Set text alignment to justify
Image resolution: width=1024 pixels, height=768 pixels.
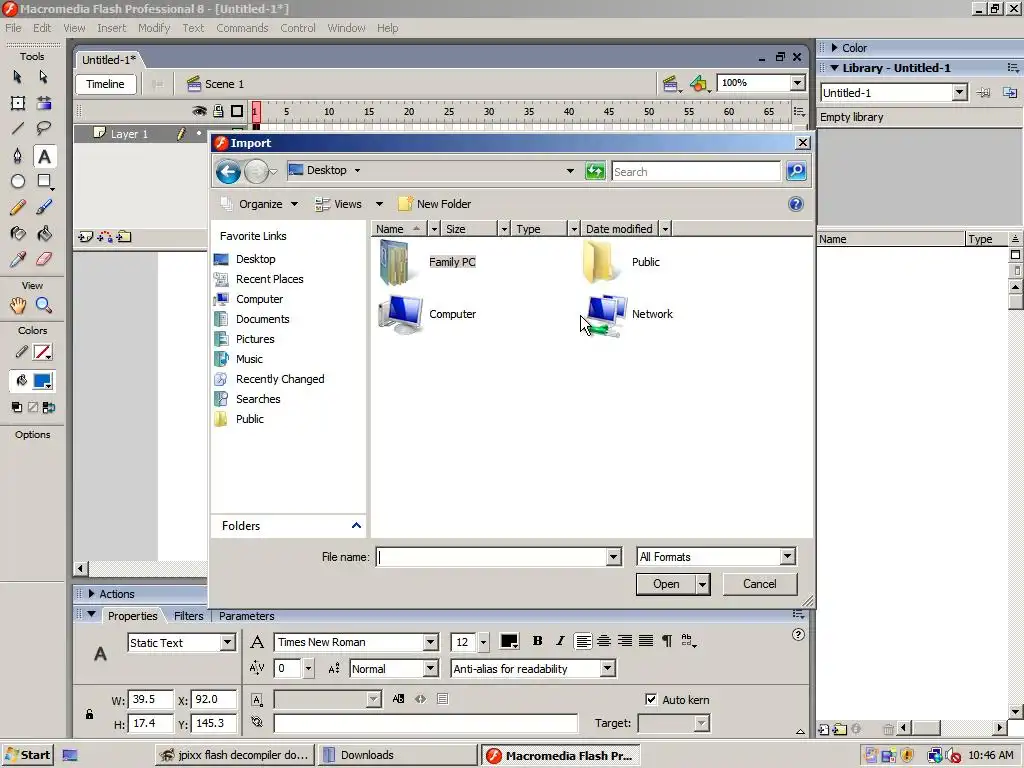pyautogui.click(x=646, y=641)
